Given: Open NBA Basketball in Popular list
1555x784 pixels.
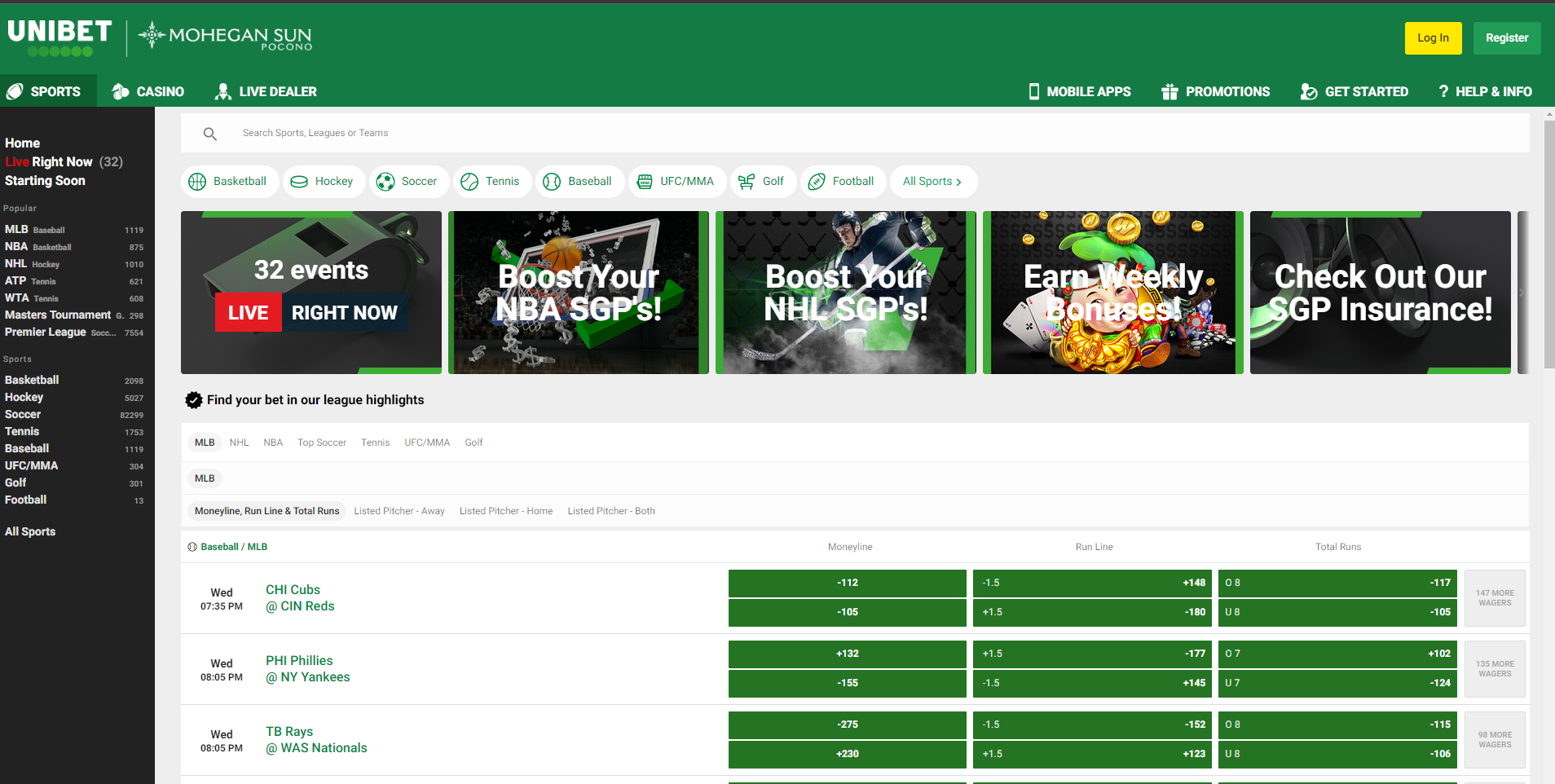Looking at the screenshot, I should [x=74, y=247].
